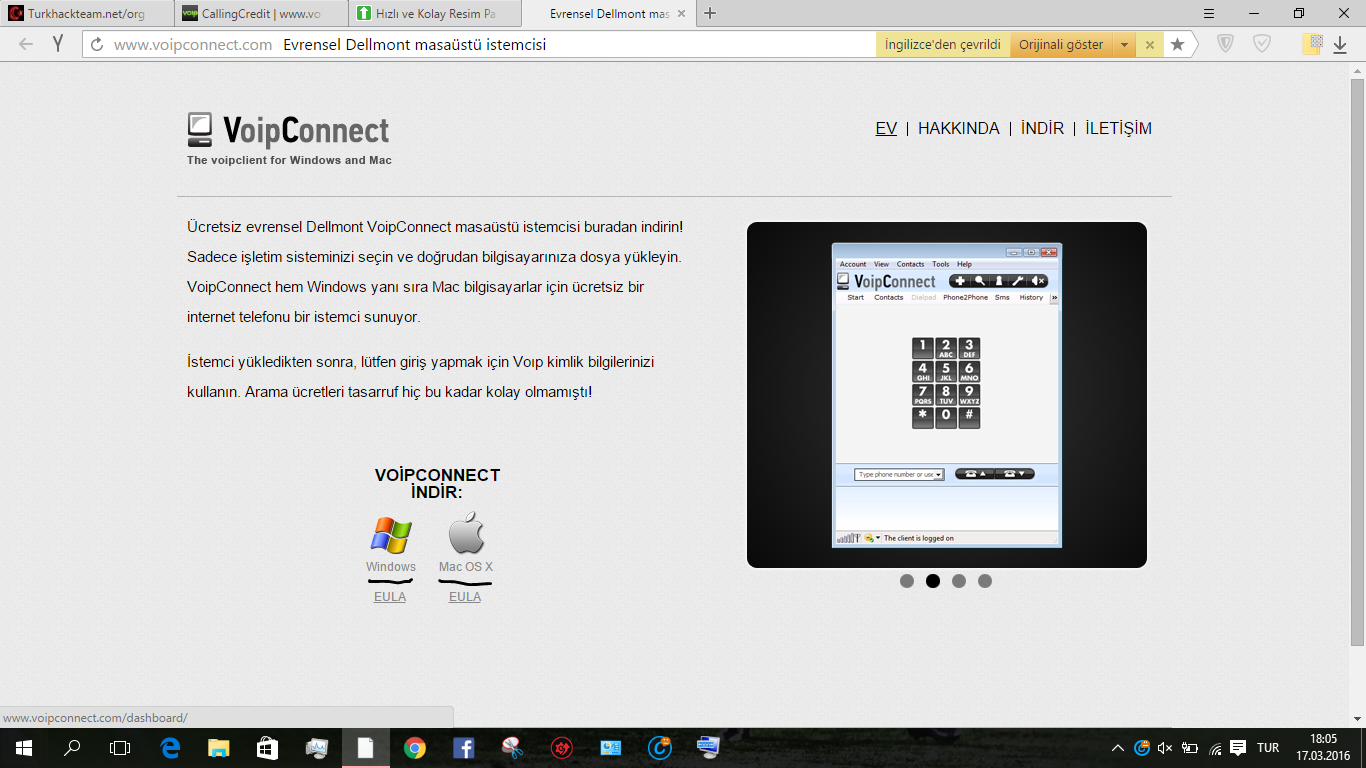Click the Orijinali göster button
1366x768 pixels.
pos(1061,44)
